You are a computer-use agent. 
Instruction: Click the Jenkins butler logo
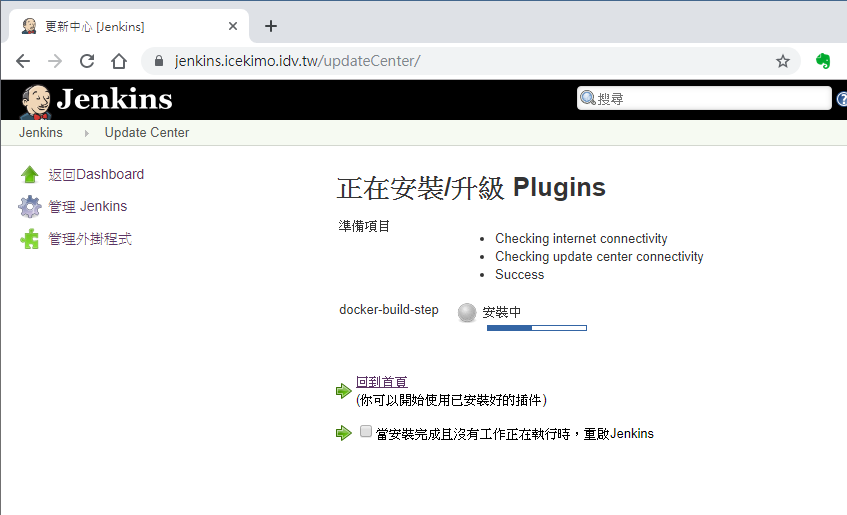36,101
